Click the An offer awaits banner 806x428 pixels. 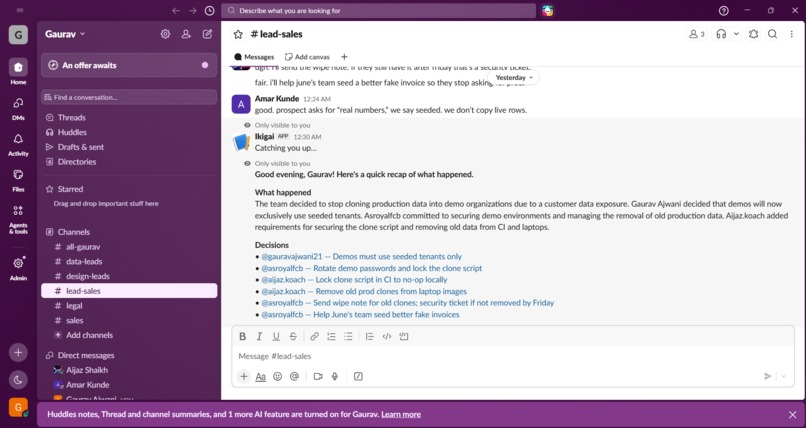(129, 65)
